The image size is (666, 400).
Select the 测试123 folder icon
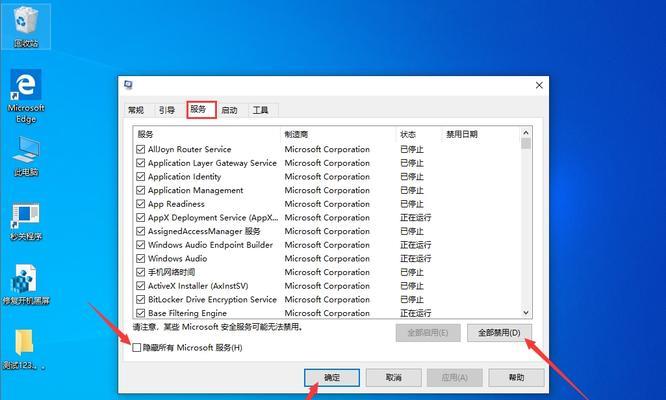[x=24, y=349]
